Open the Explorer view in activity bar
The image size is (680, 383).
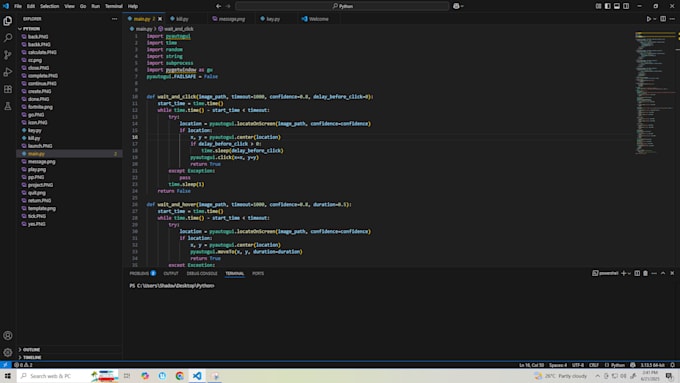click(7, 21)
